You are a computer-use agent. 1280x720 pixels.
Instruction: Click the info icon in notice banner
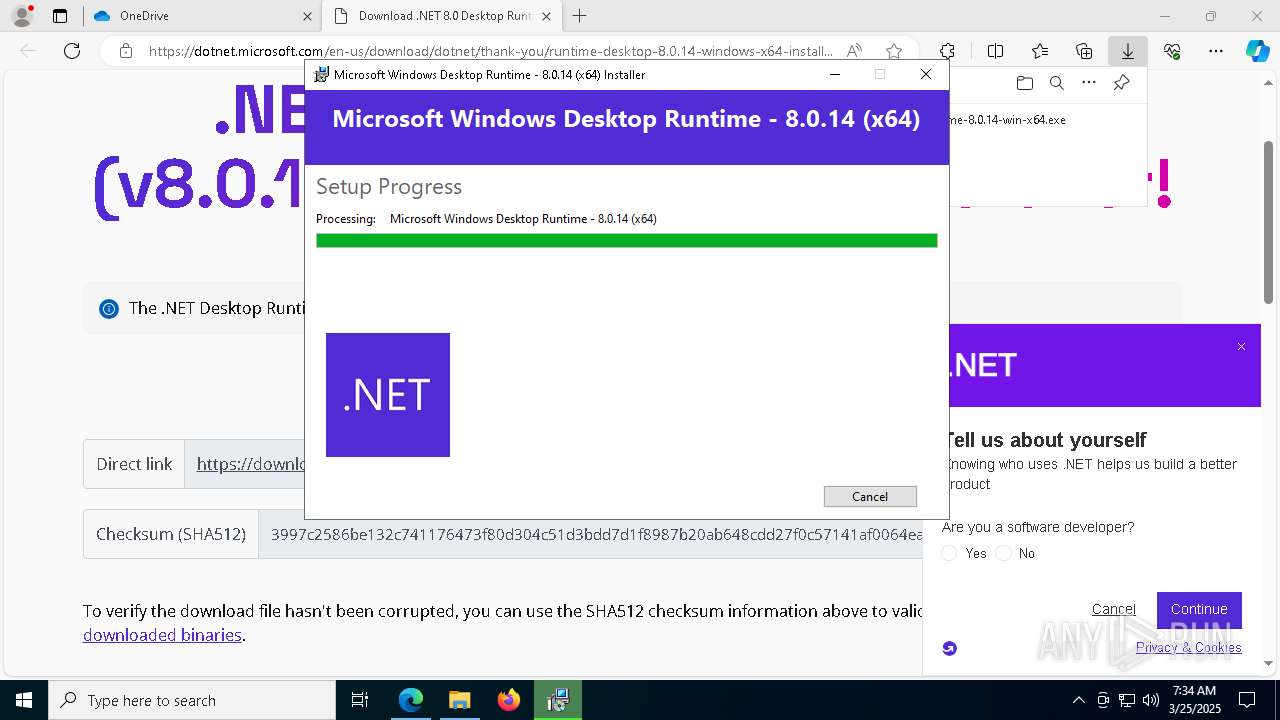(109, 309)
